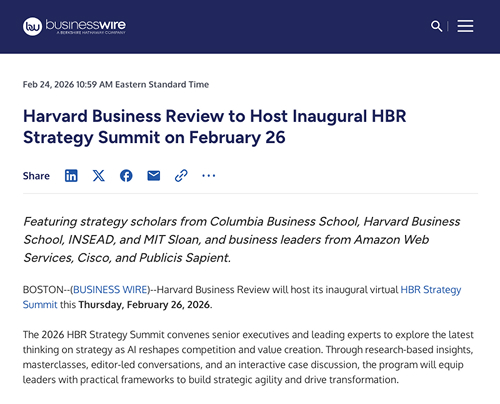Click the 'Summit' link continuation

[40, 305]
